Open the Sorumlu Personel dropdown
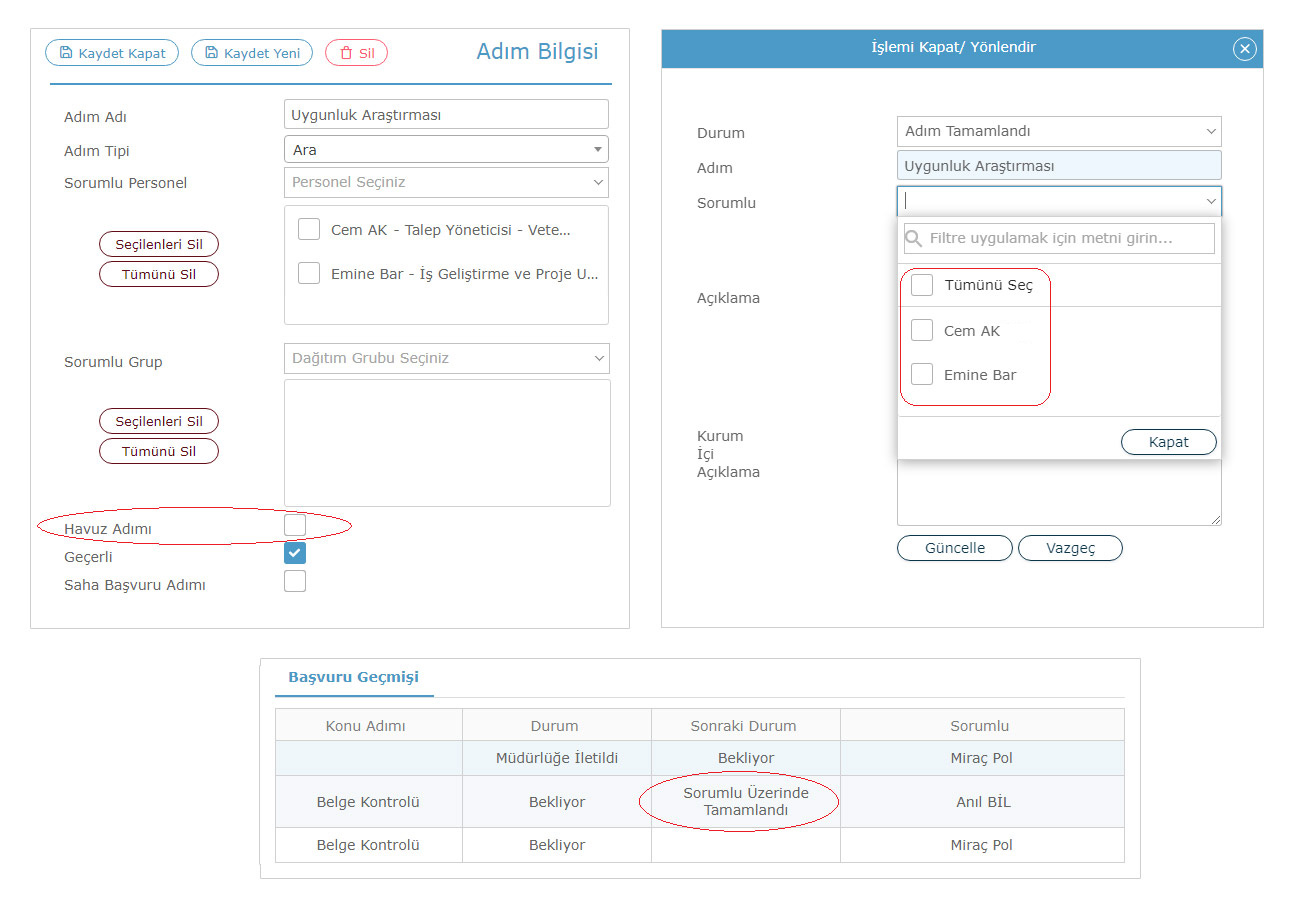 pyautogui.click(x=446, y=182)
